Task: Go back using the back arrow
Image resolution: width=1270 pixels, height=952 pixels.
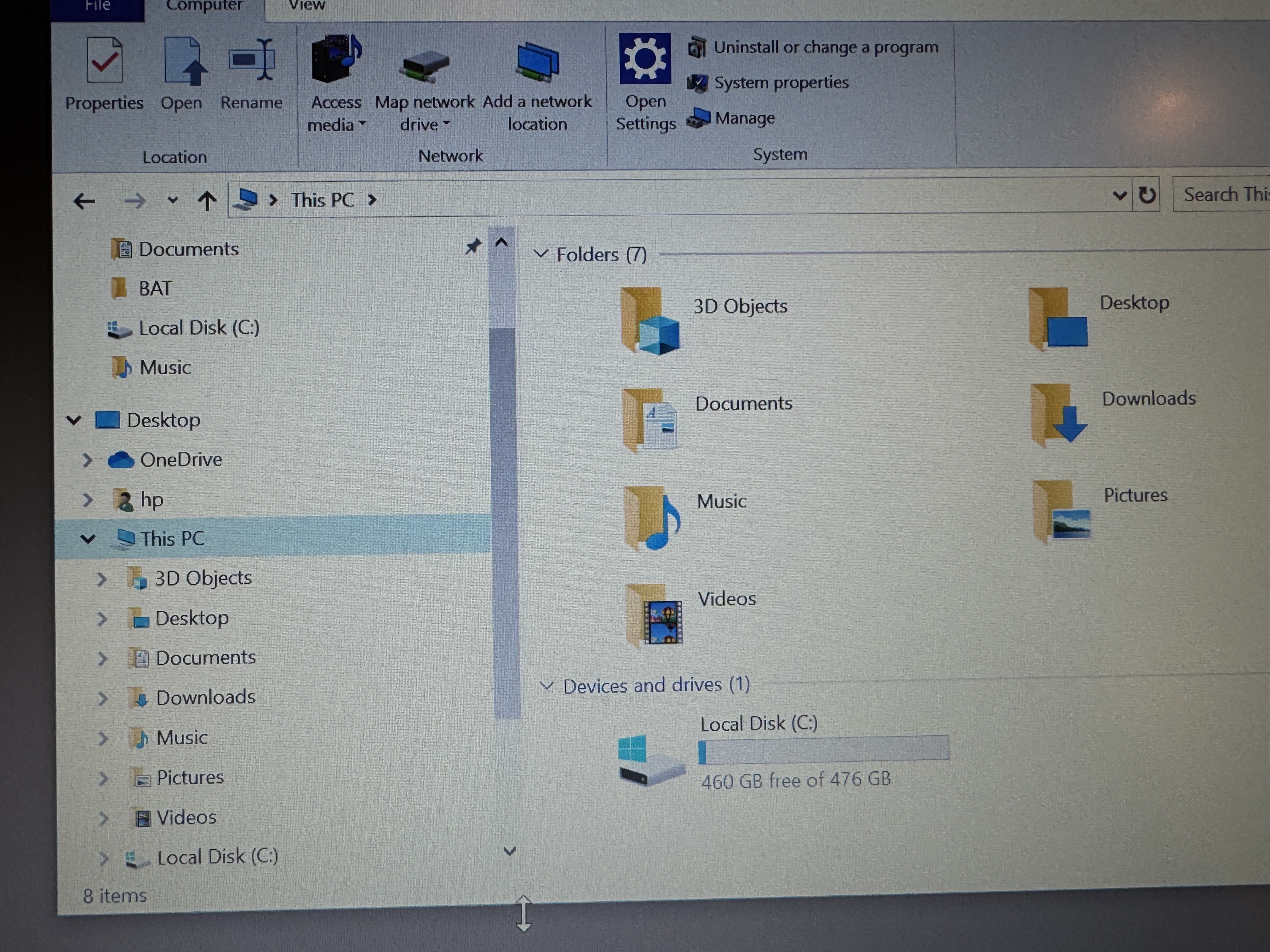Action: pyautogui.click(x=84, y=201)
